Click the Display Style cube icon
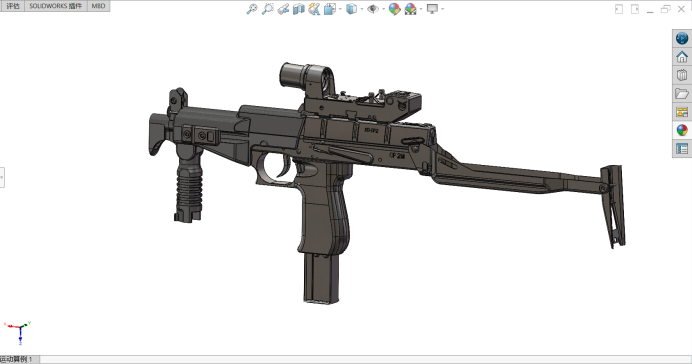Viewport: 692px width, 364px height. [351, 9]
